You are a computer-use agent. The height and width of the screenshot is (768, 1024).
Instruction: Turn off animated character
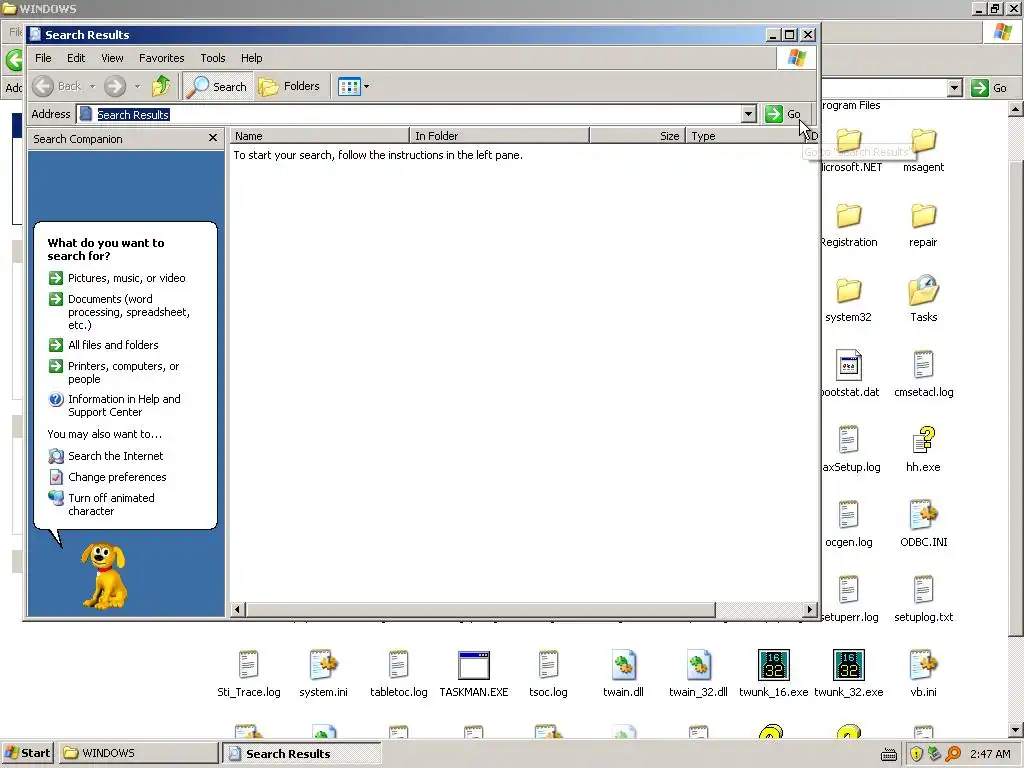103,504
